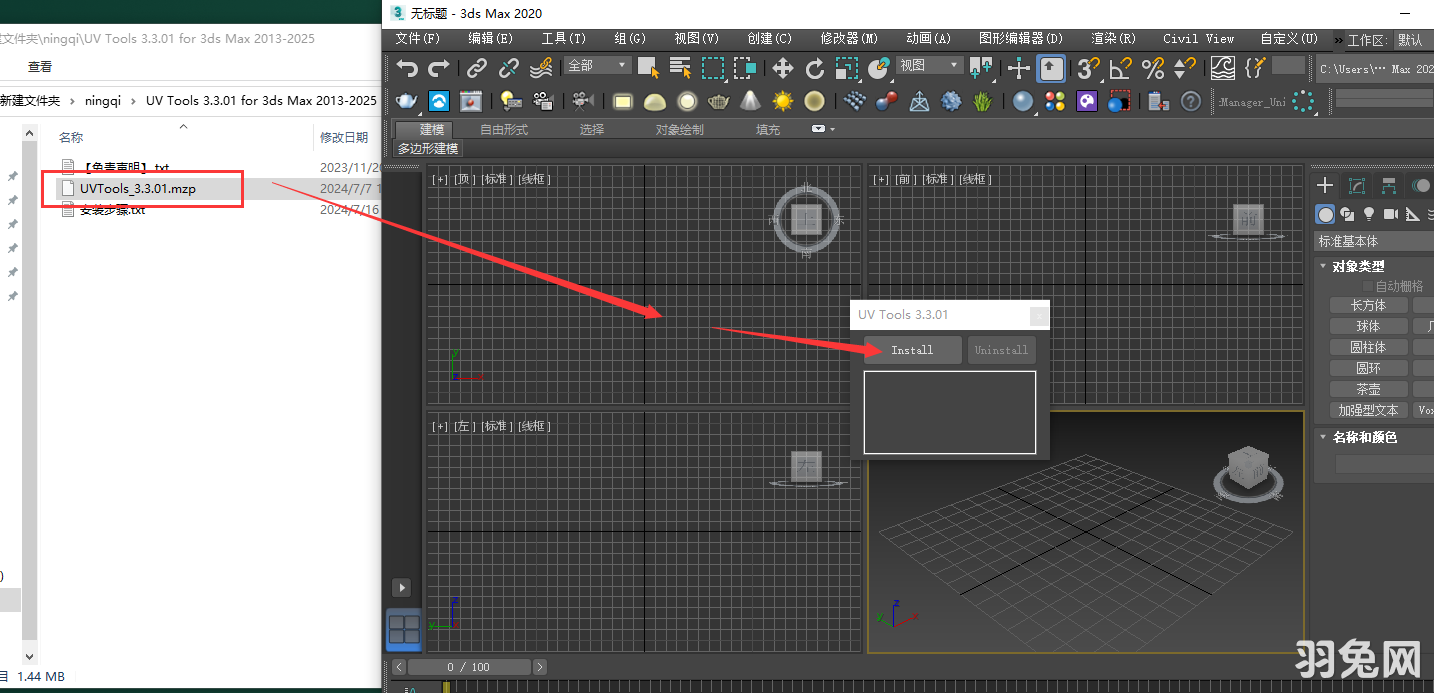The height and width of the screenshot is (693, 1434).
Task: Select the Rotate tool on the toolbar
Action: click(814, 68)
